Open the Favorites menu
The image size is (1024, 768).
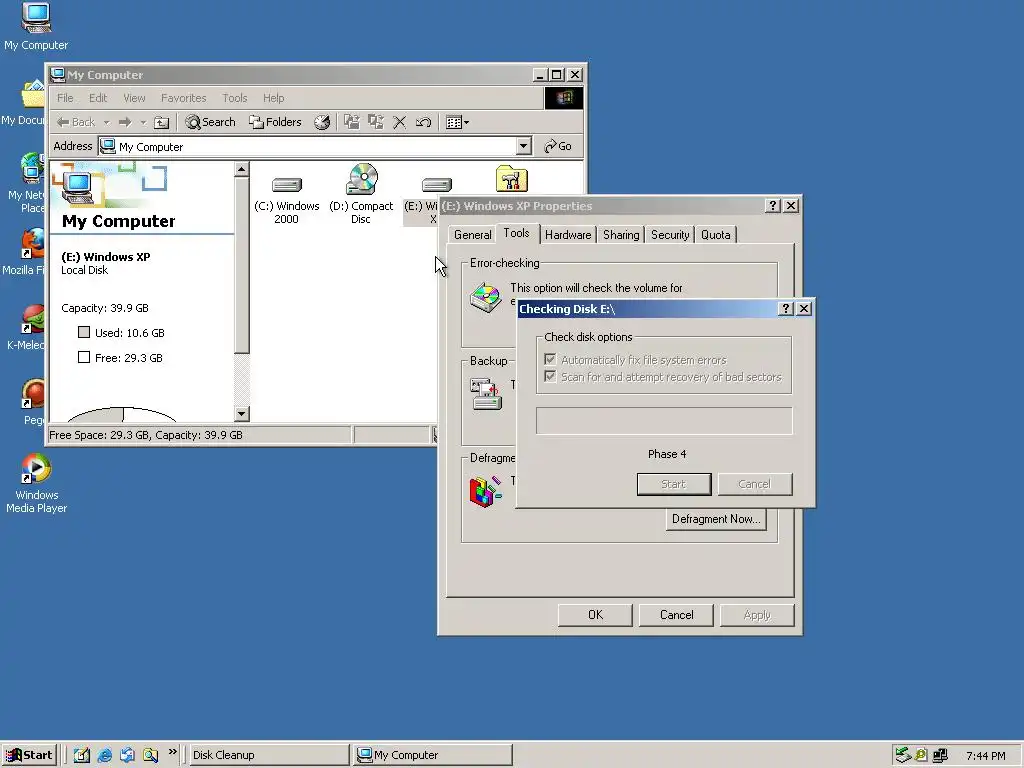184,98
